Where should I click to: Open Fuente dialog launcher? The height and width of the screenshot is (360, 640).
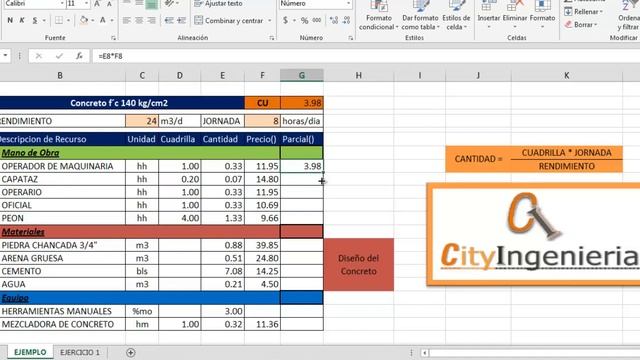pos(113,38)
